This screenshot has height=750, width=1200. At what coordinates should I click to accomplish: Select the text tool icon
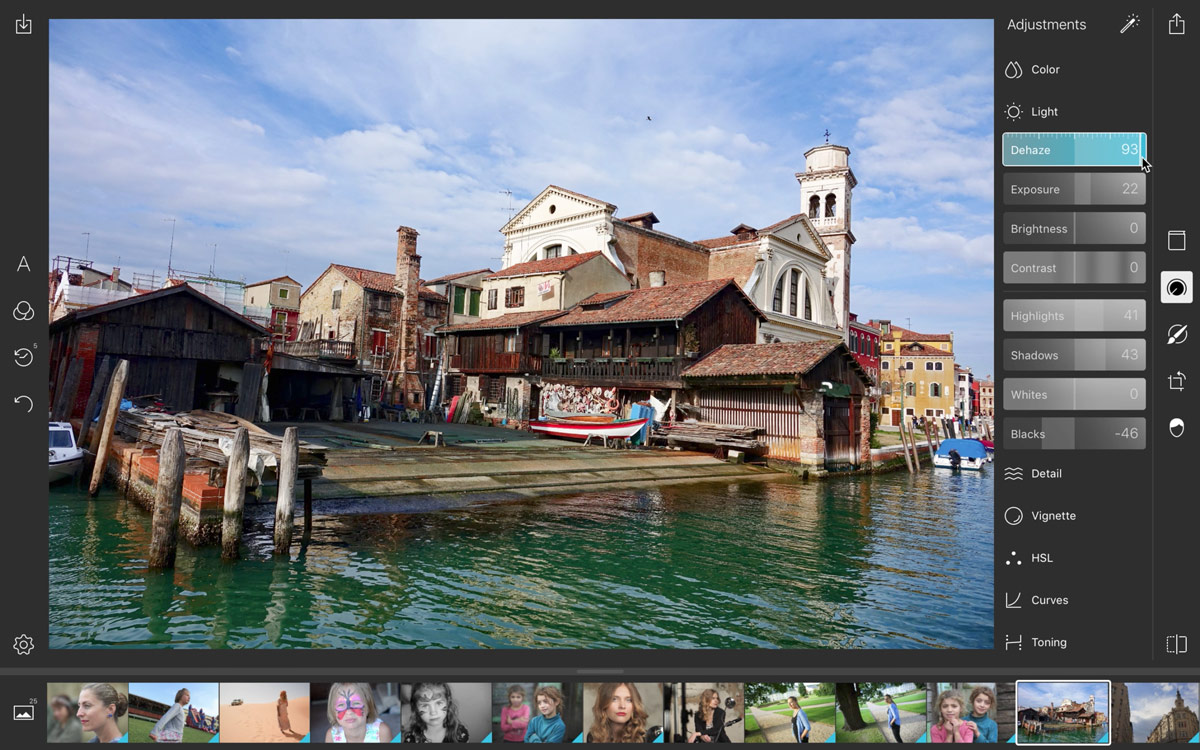coord(24,264)
